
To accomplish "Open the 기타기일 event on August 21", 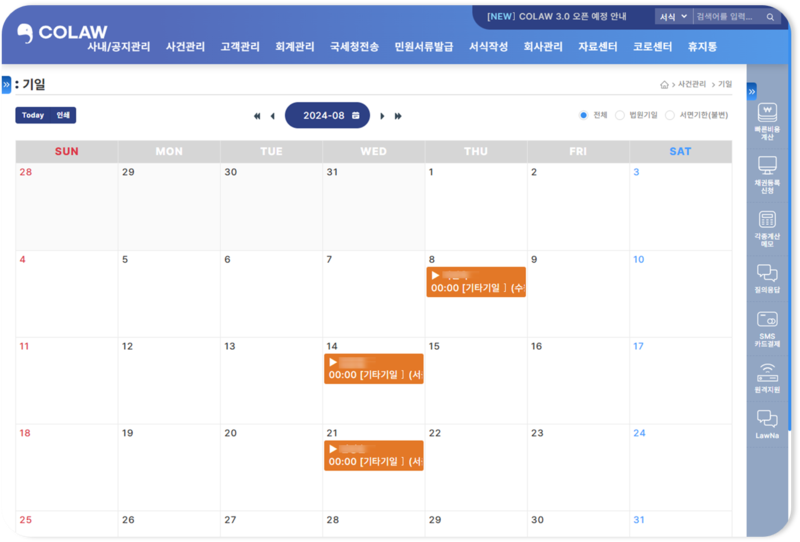I will pyautogui.click(x=373, y=455).
